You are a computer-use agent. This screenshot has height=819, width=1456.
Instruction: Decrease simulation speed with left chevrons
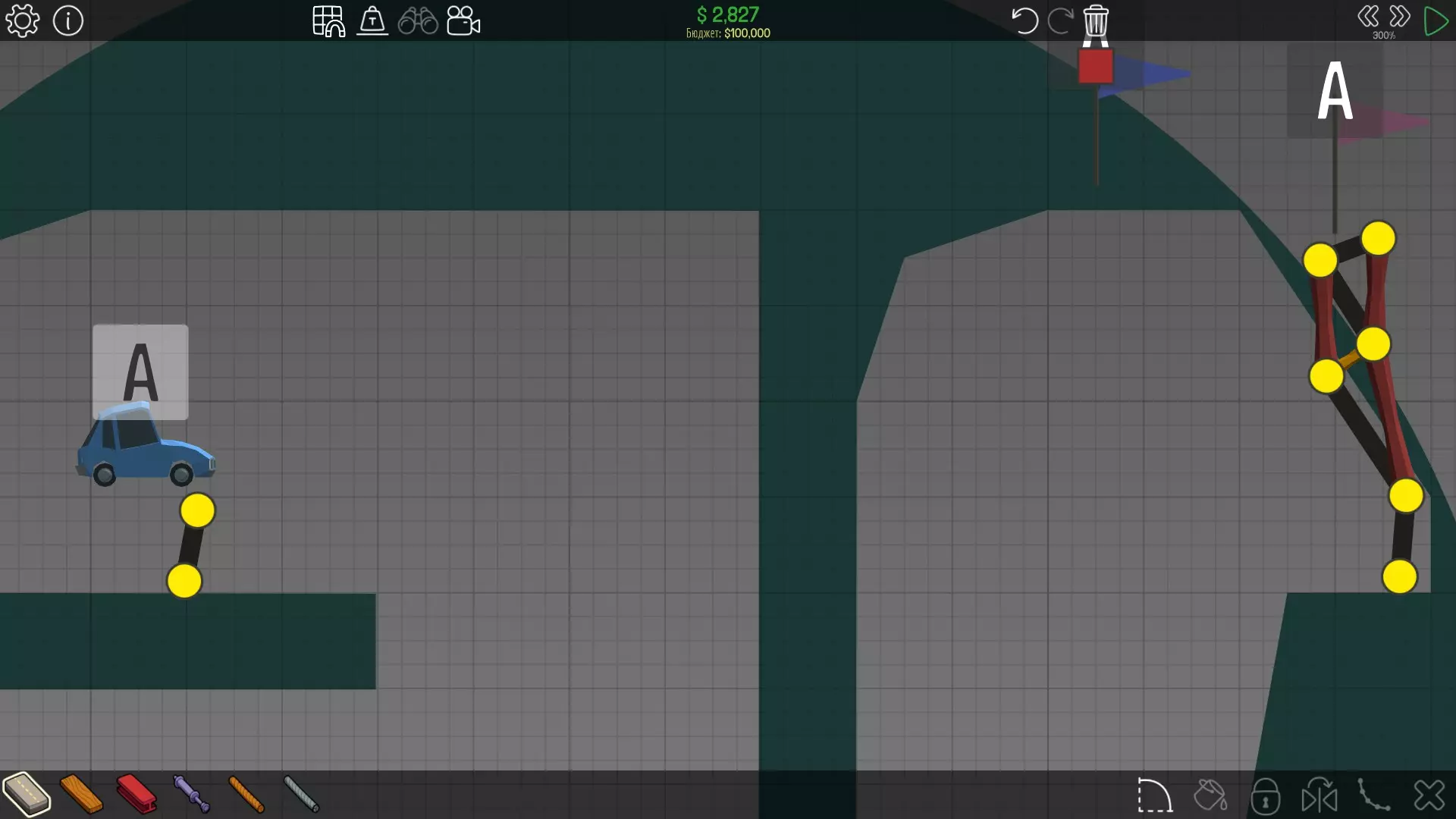pos(1368,16)
